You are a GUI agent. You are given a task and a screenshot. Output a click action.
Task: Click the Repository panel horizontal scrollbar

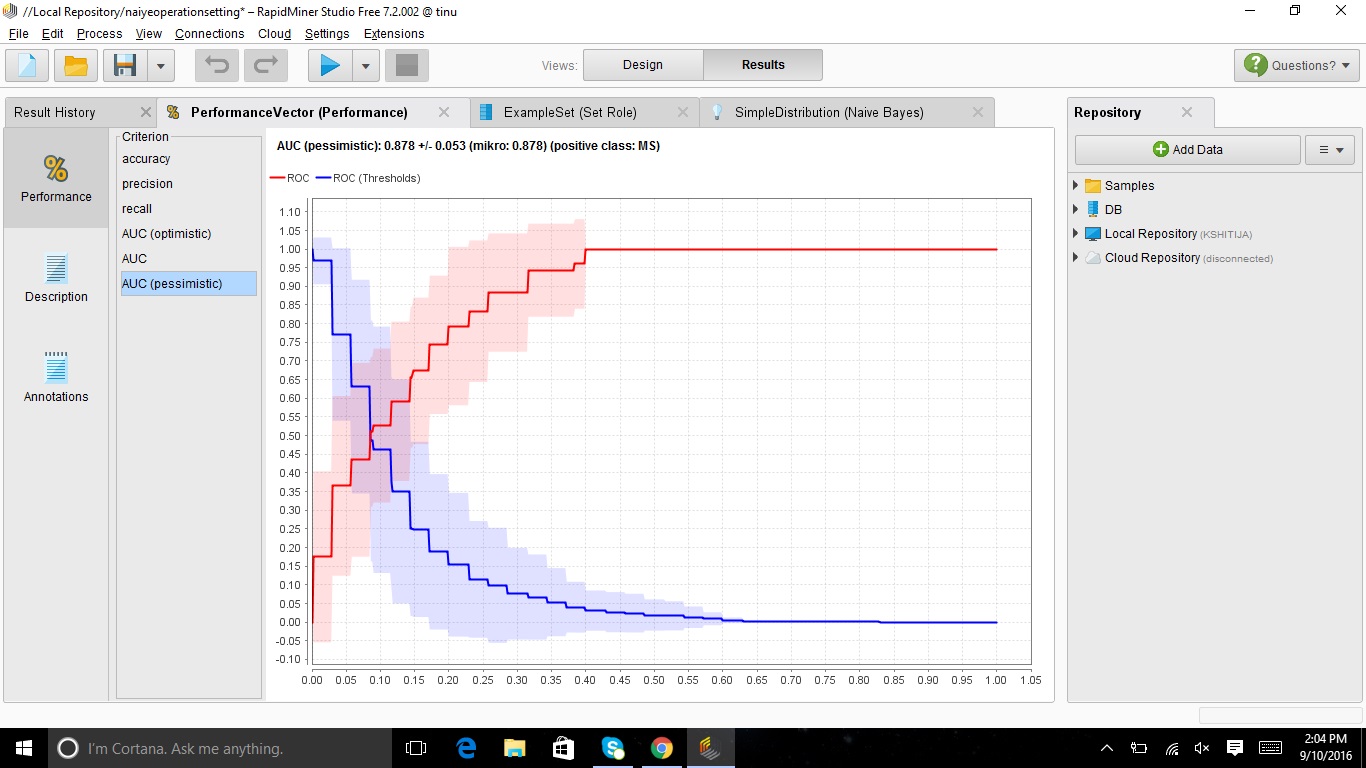1280,714
